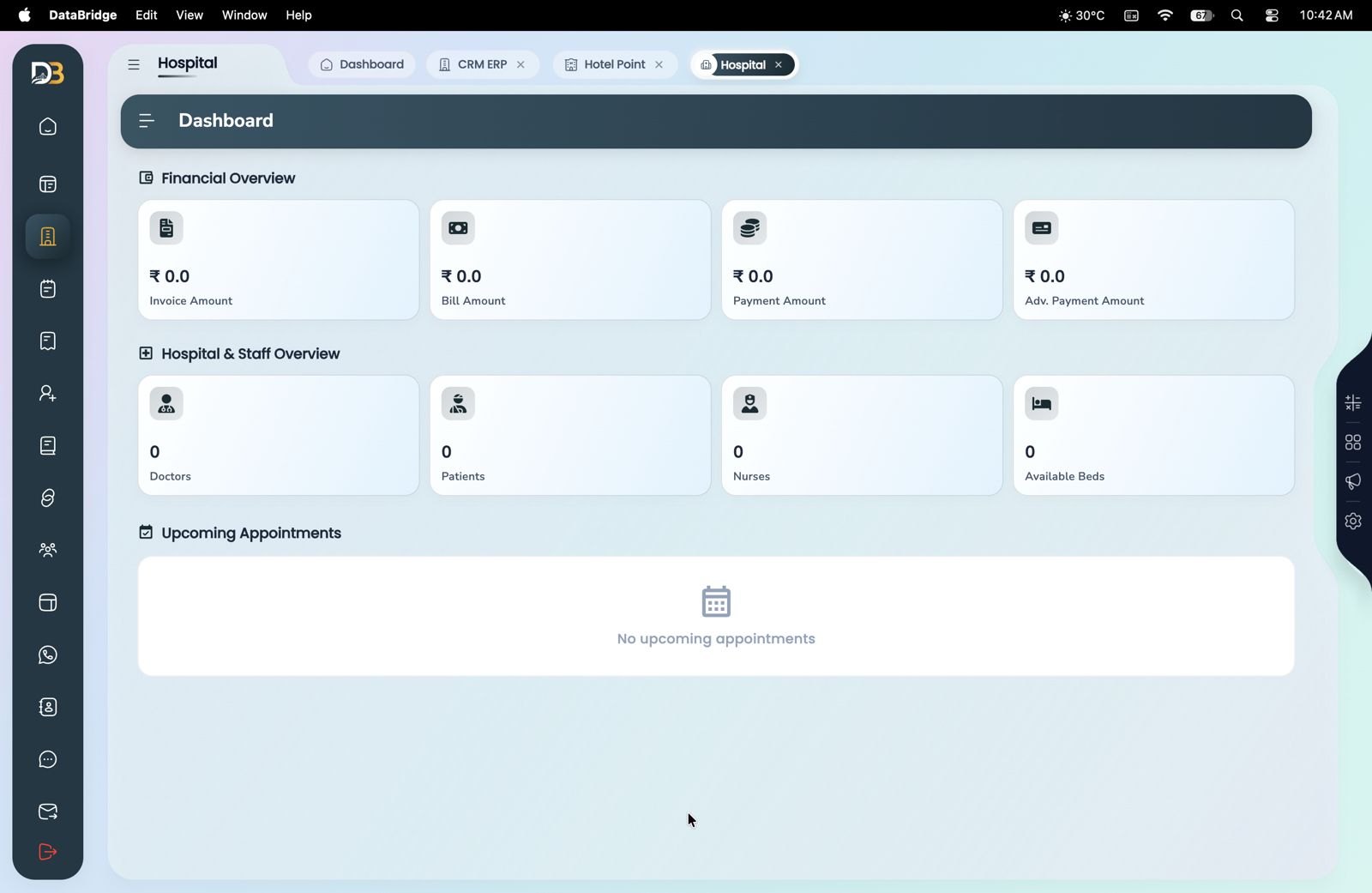This screenshot has width=1372, height=893.
Task: Click the red logout icon in sidebar
Action: click(48, 852)
